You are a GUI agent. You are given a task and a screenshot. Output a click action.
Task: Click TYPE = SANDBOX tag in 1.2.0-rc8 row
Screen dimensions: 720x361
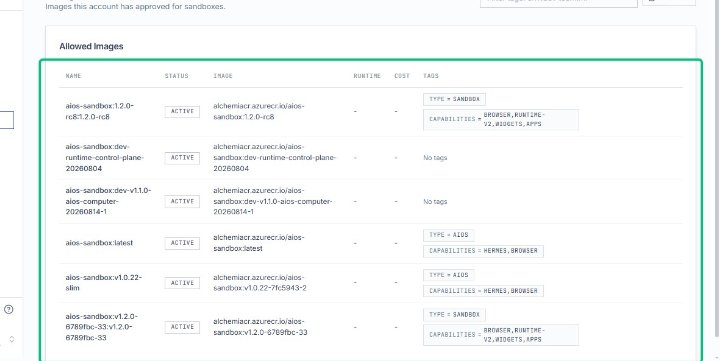click(454, 99)
